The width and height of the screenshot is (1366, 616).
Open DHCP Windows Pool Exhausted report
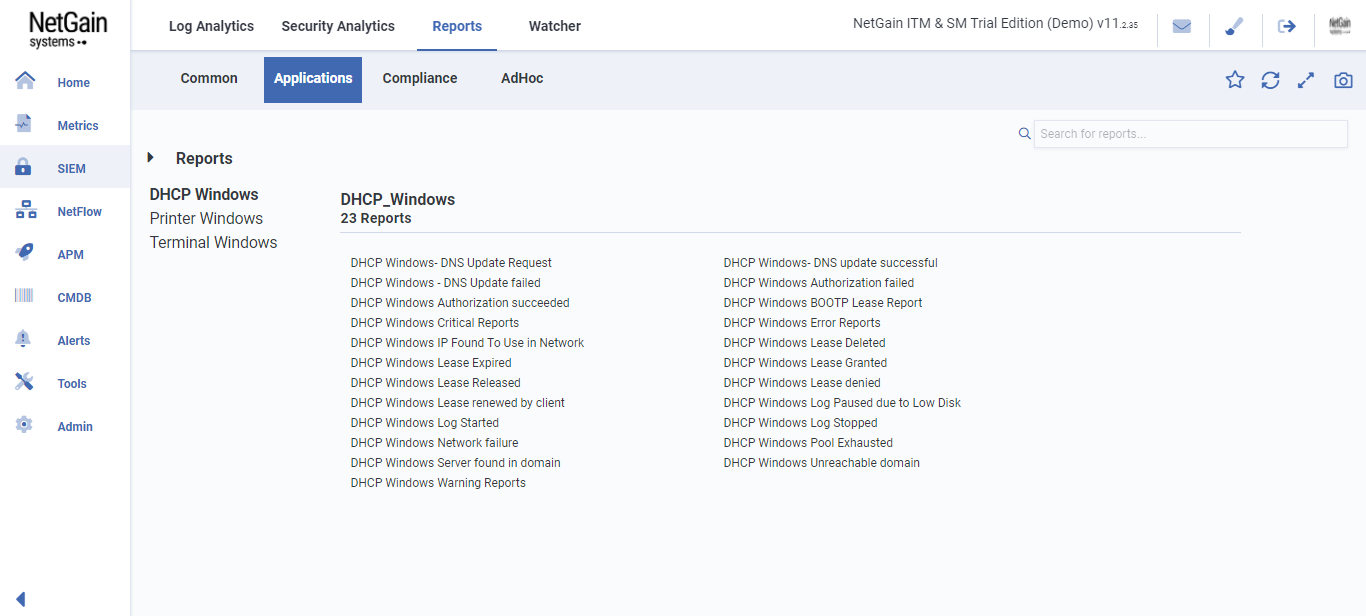[808, 442]
